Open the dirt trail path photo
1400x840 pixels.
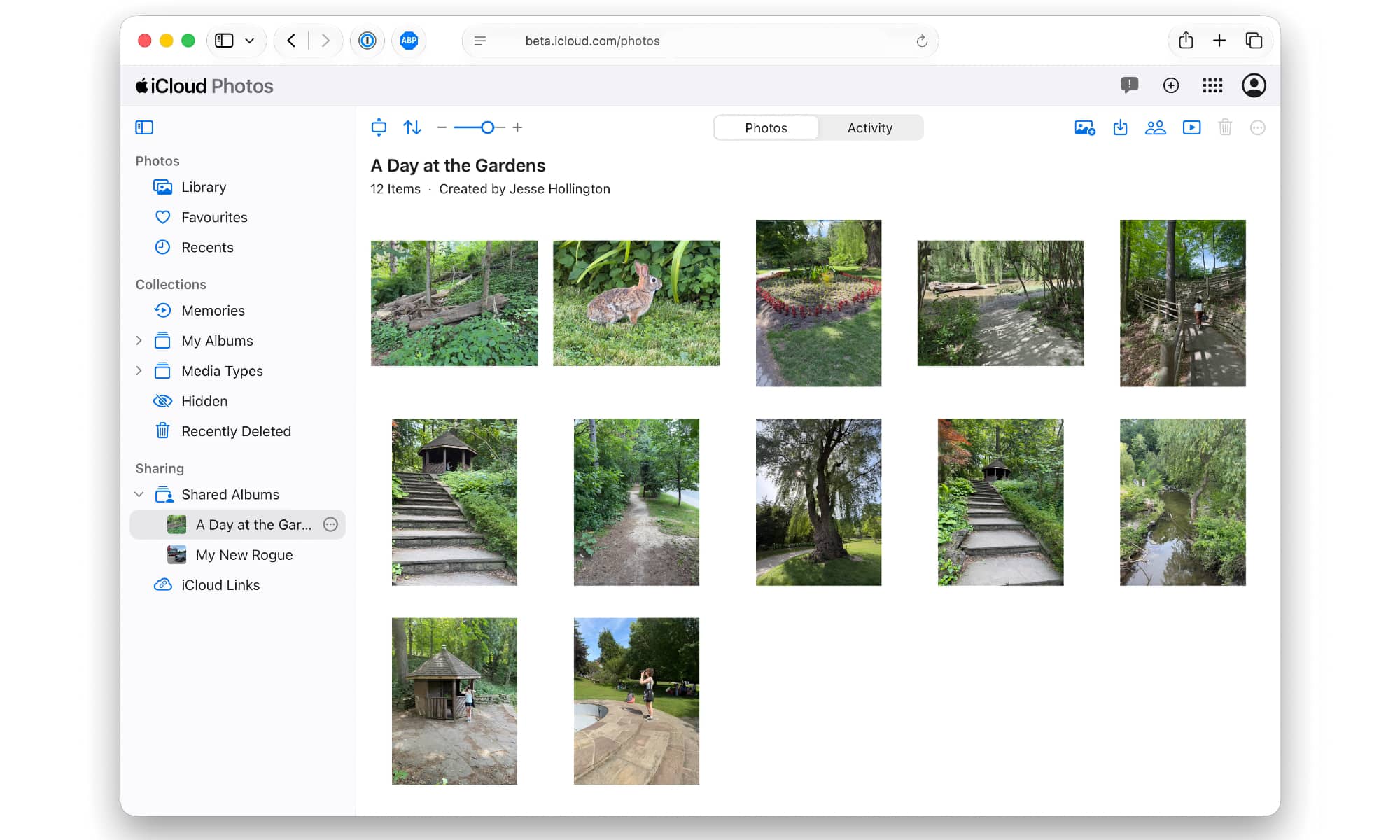636,502
